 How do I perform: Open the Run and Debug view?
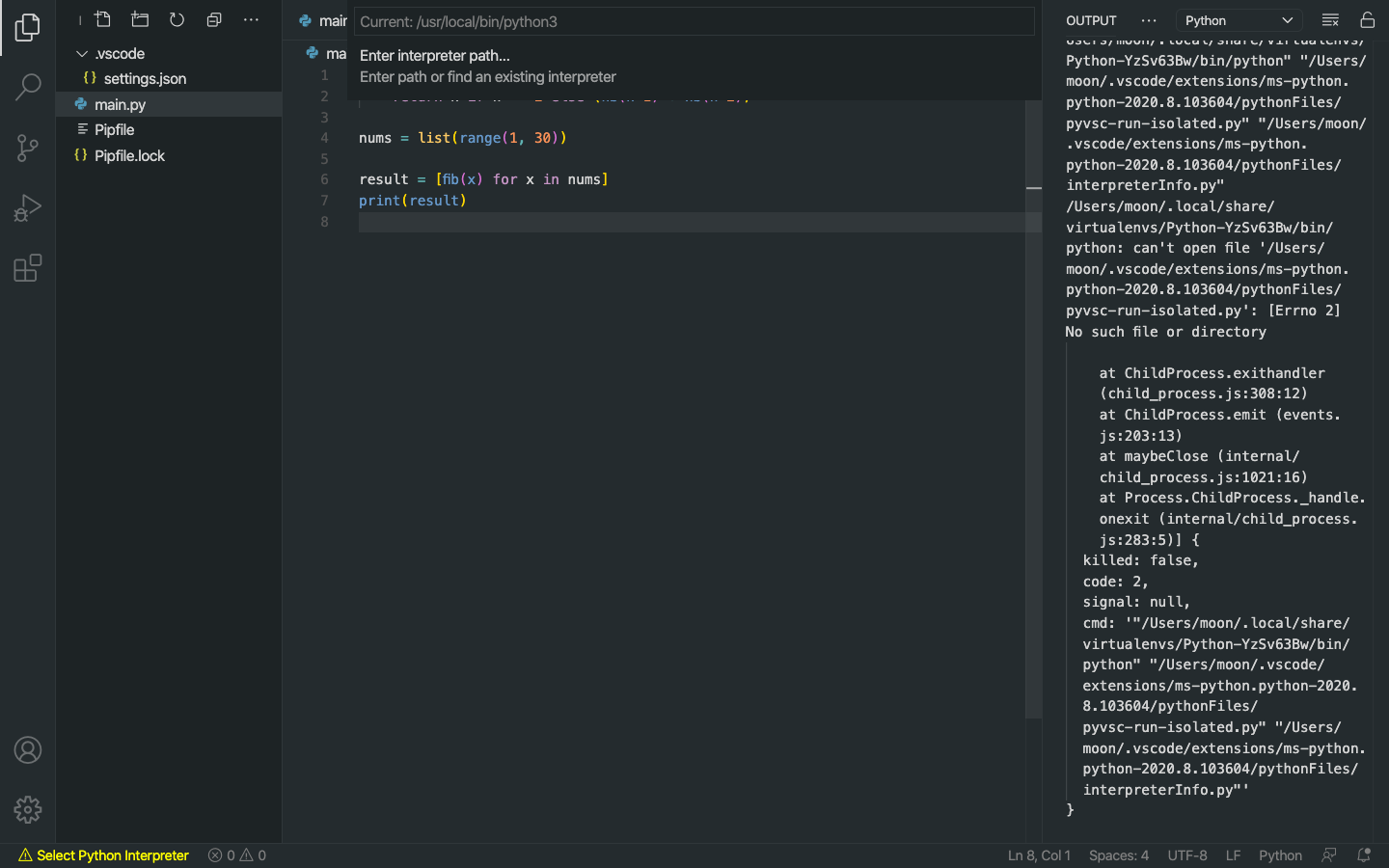click(27, 207)
